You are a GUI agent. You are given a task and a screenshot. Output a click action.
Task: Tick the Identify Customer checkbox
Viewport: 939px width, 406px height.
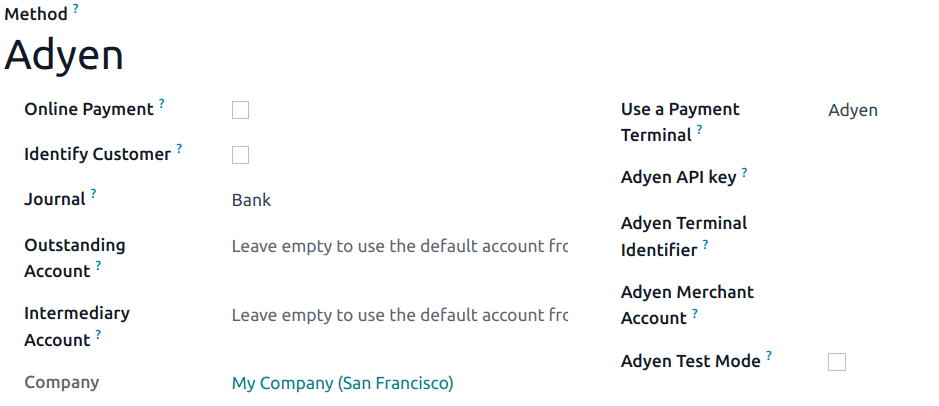240,155
